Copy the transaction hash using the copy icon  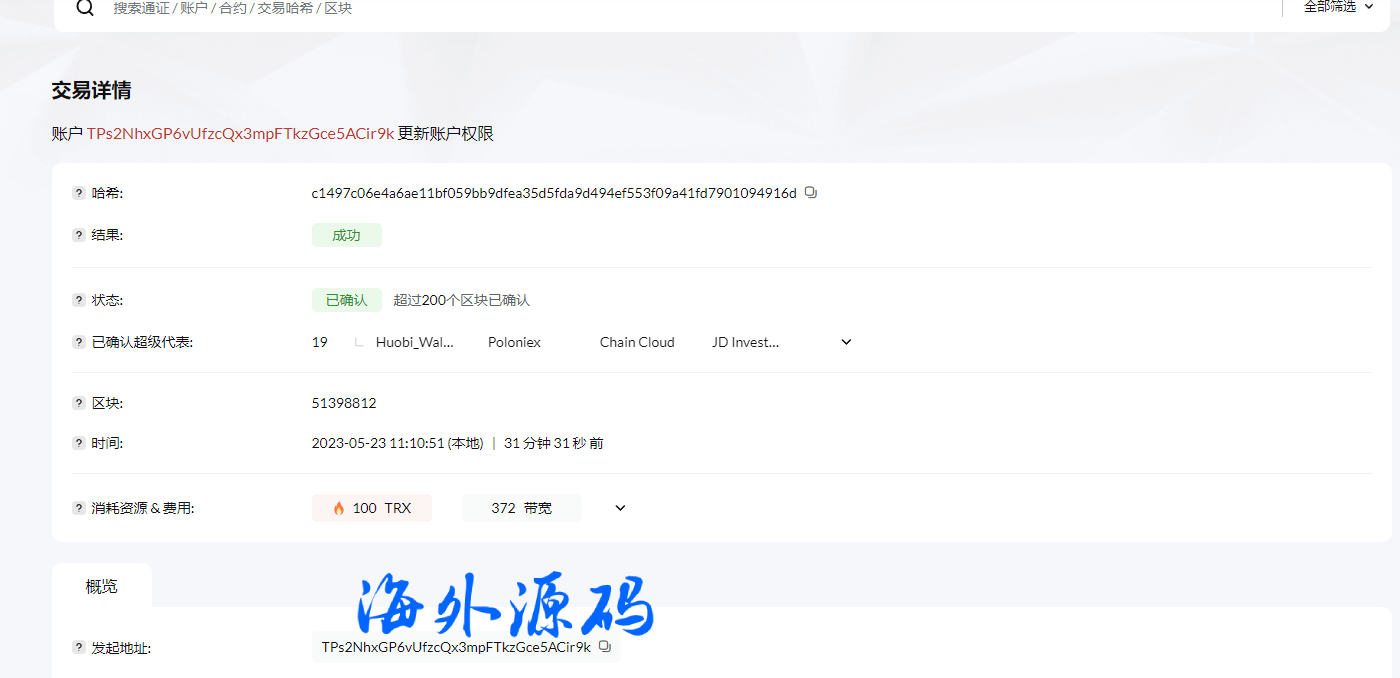[810, 192]
